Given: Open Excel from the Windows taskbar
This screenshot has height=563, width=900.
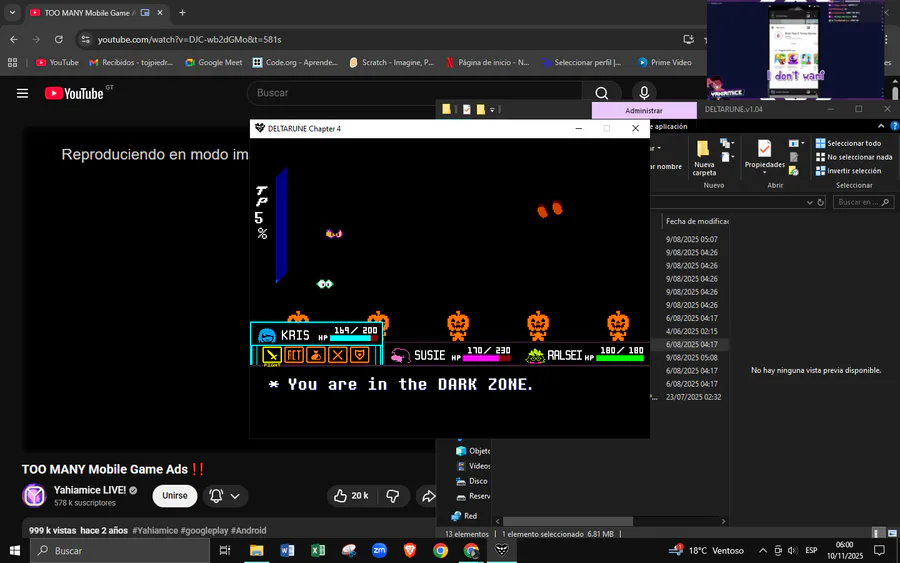Looking at the screenshot, I should [x=317, y=550].
